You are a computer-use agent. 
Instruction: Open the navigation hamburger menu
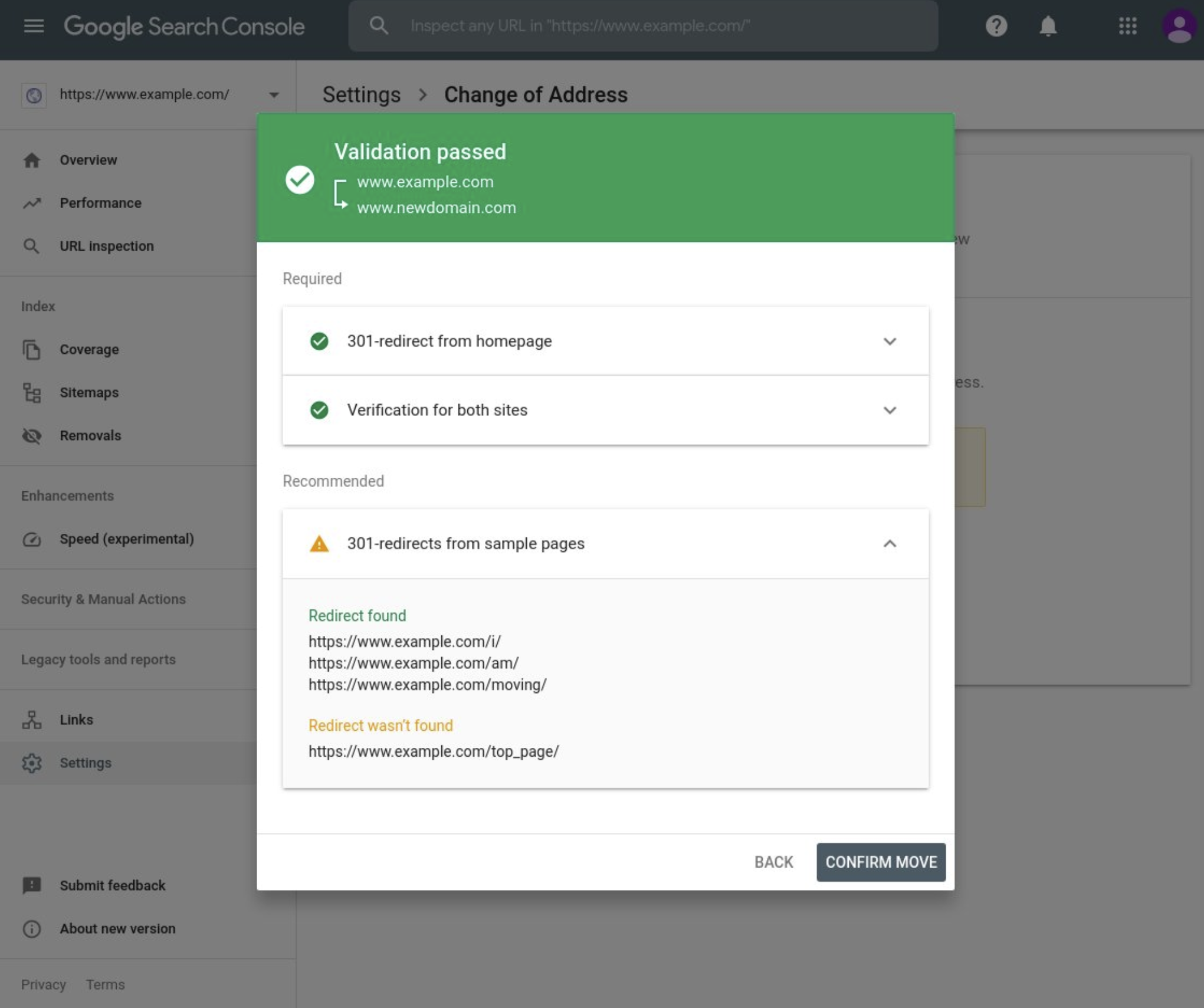[x=33, y=26]
